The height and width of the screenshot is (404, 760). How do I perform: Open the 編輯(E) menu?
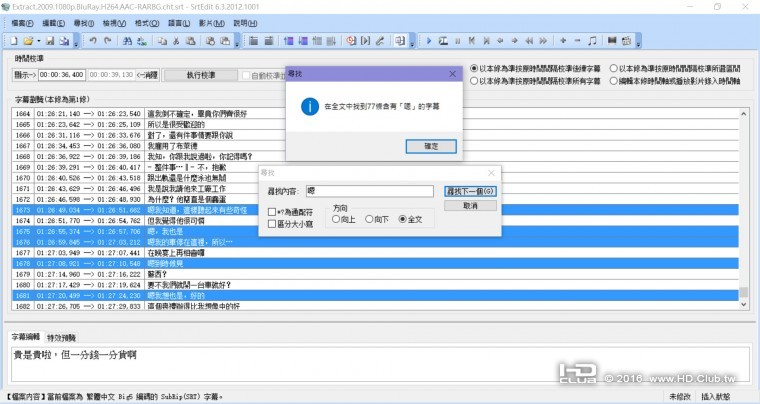pyautogui.click(x=53, y=23)
